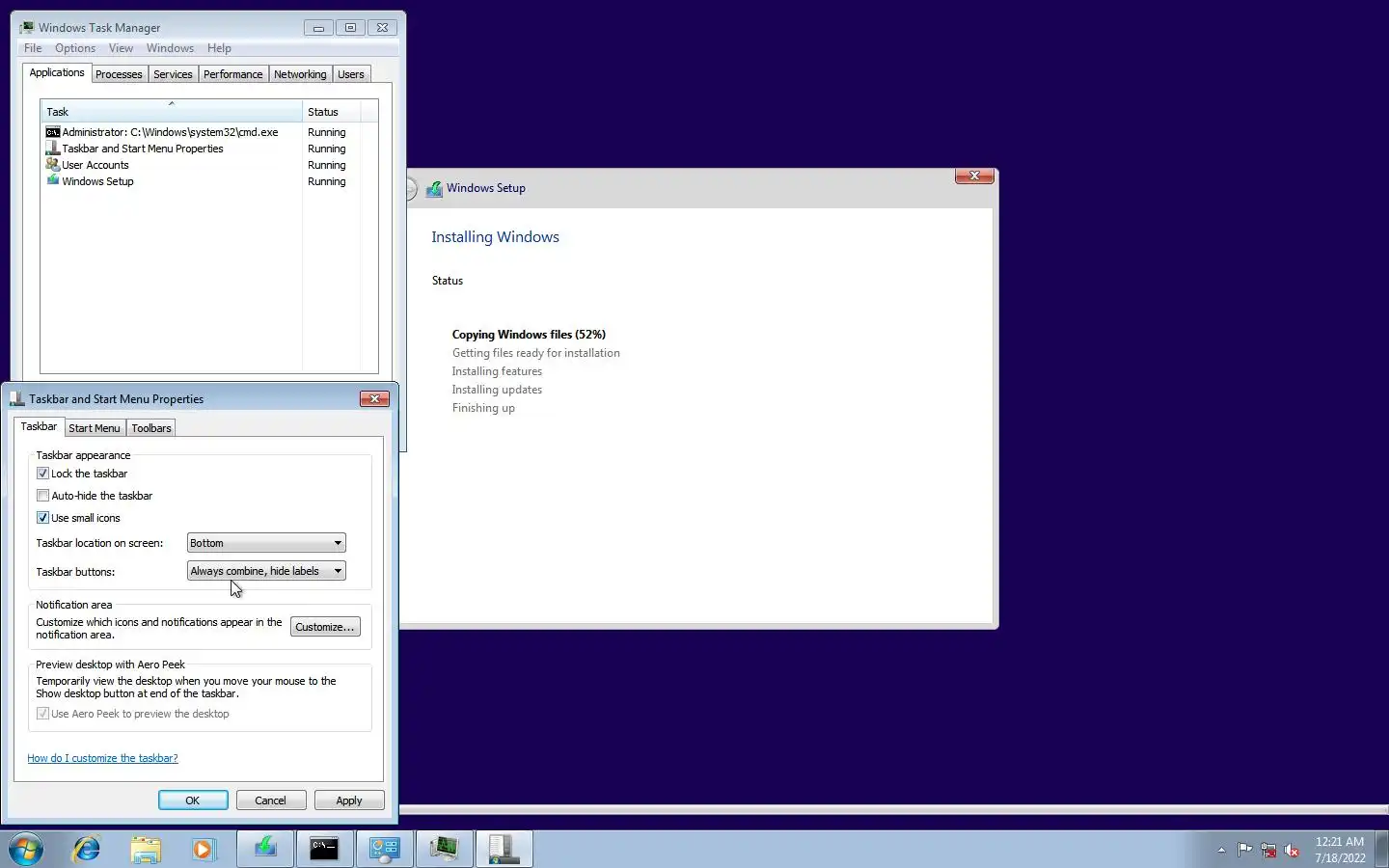Open Options menu in Task Manager
The height and width of the screenshot is (868, 1389).
(75, 48)
